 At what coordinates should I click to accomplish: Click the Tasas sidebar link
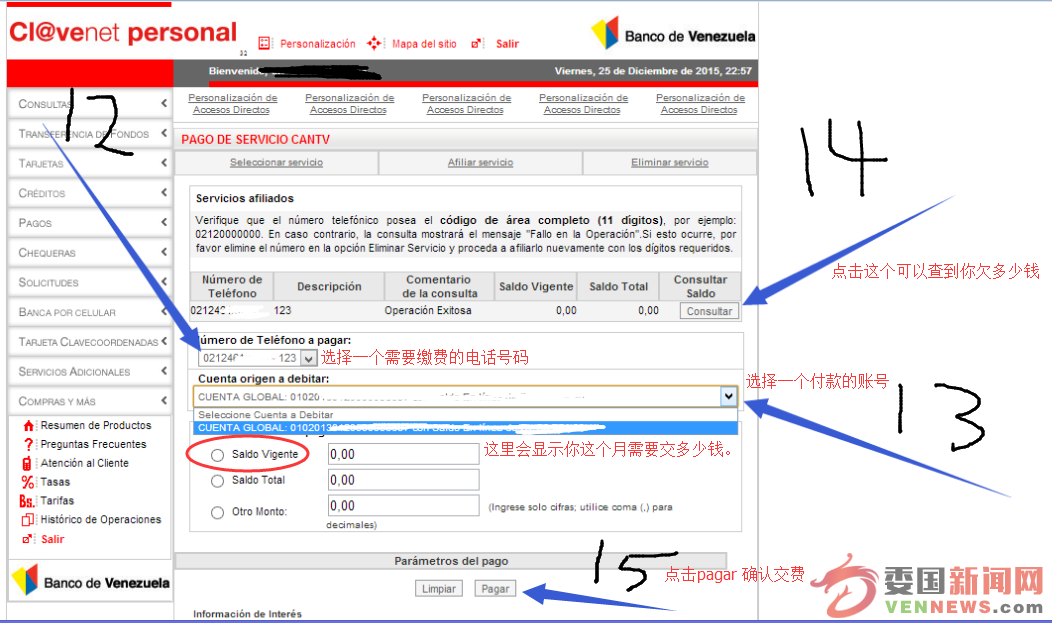55,482
